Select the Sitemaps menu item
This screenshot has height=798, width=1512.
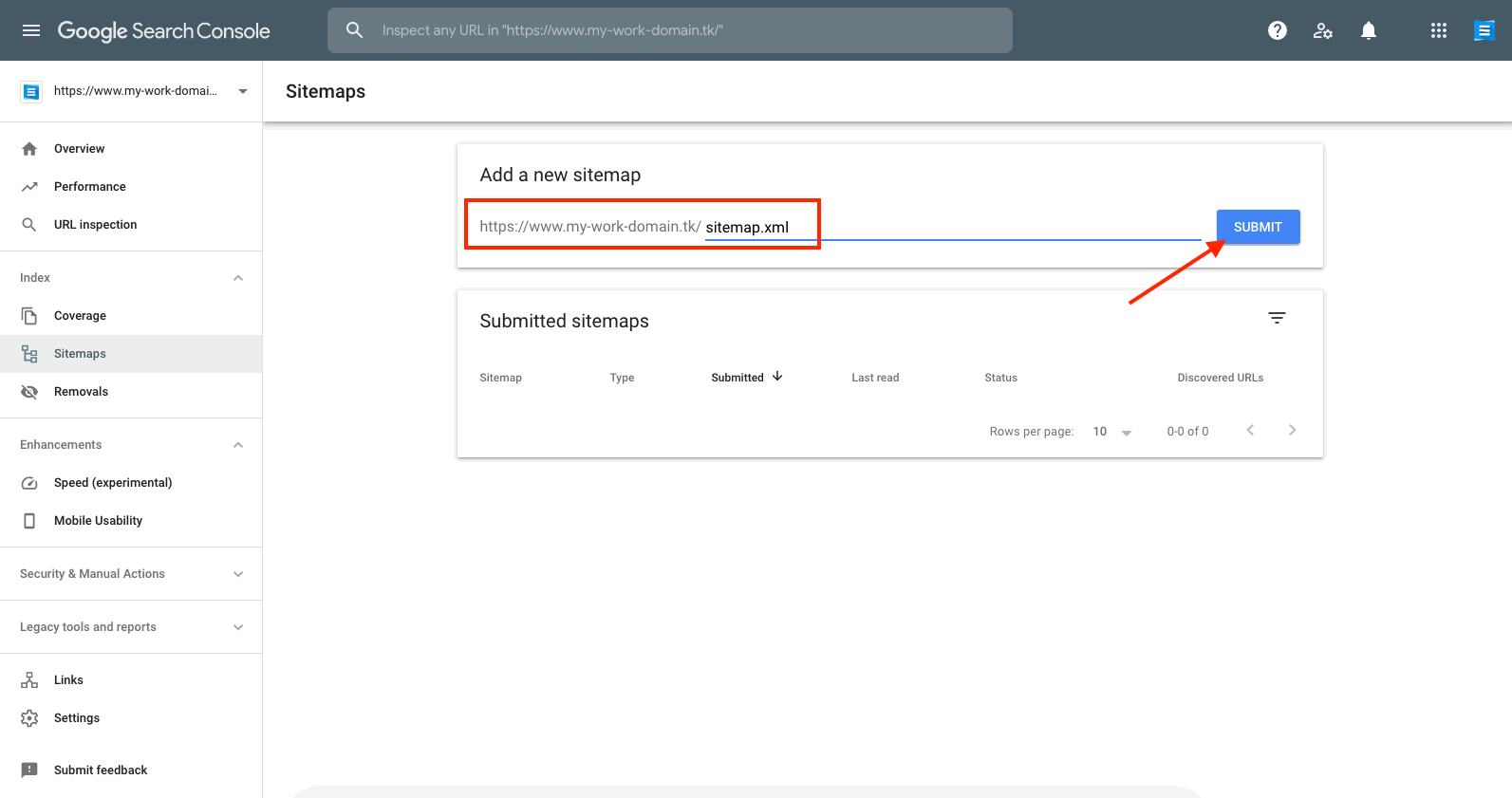pos(131,354)
